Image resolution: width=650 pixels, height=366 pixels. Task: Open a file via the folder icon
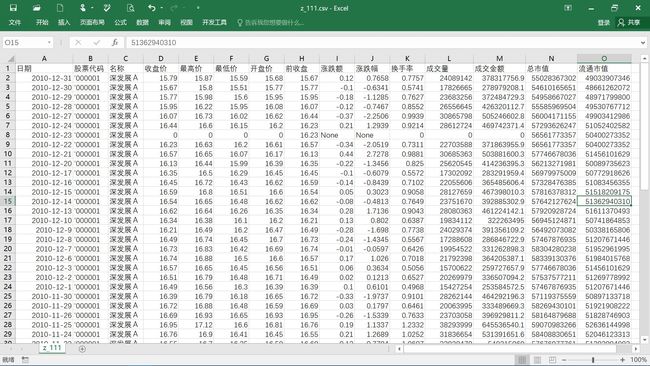36,8
